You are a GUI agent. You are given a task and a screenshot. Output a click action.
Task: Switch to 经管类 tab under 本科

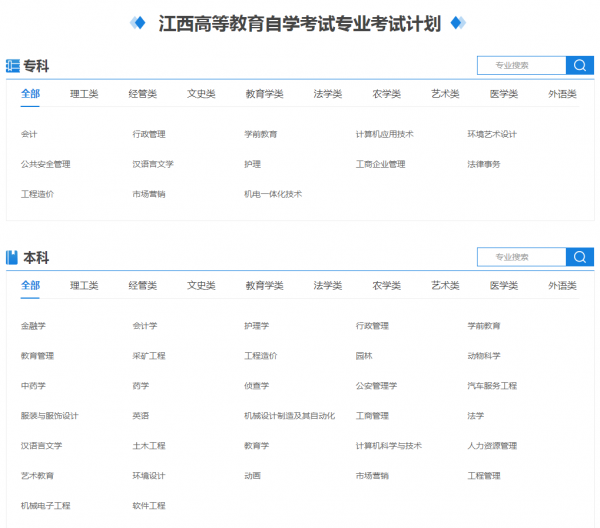point(143,285)
